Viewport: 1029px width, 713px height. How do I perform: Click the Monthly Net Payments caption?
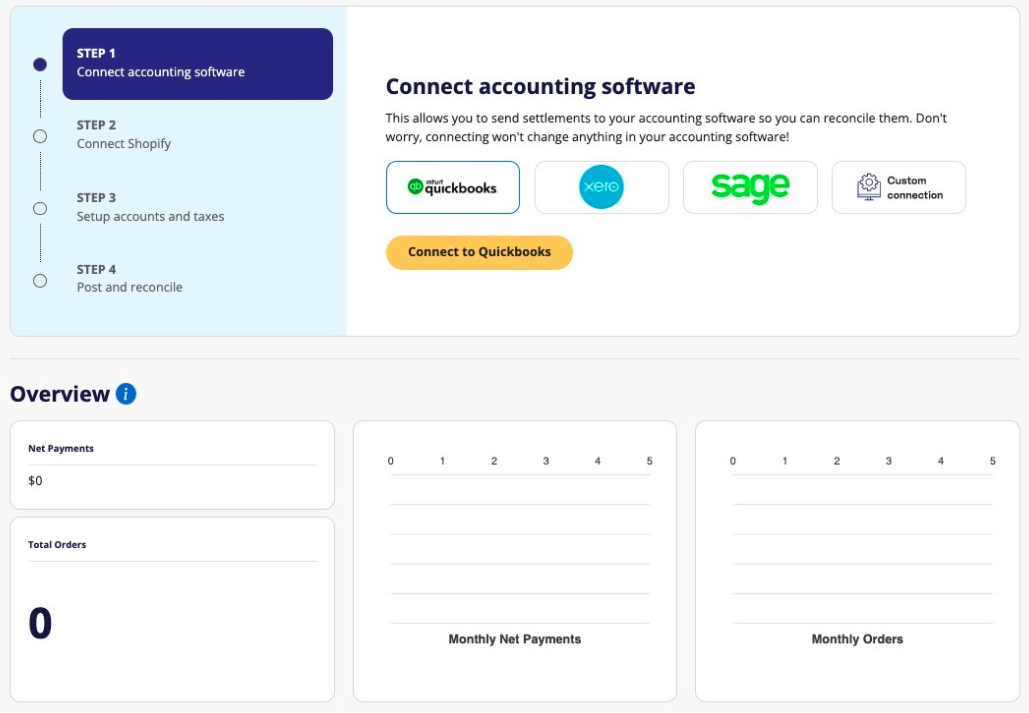coord(514,639)
